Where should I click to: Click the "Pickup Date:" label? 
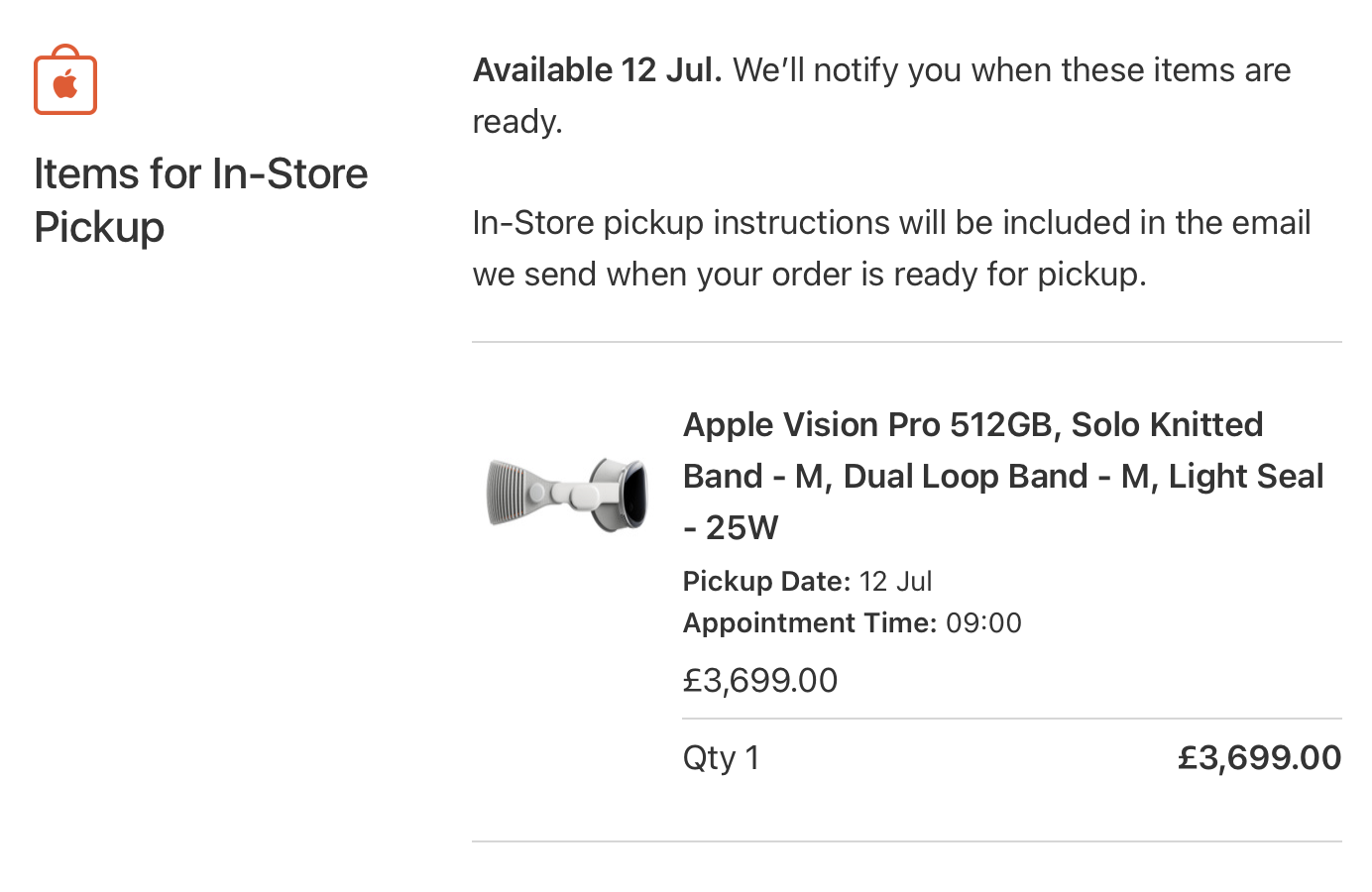click(x=766, y=582)
